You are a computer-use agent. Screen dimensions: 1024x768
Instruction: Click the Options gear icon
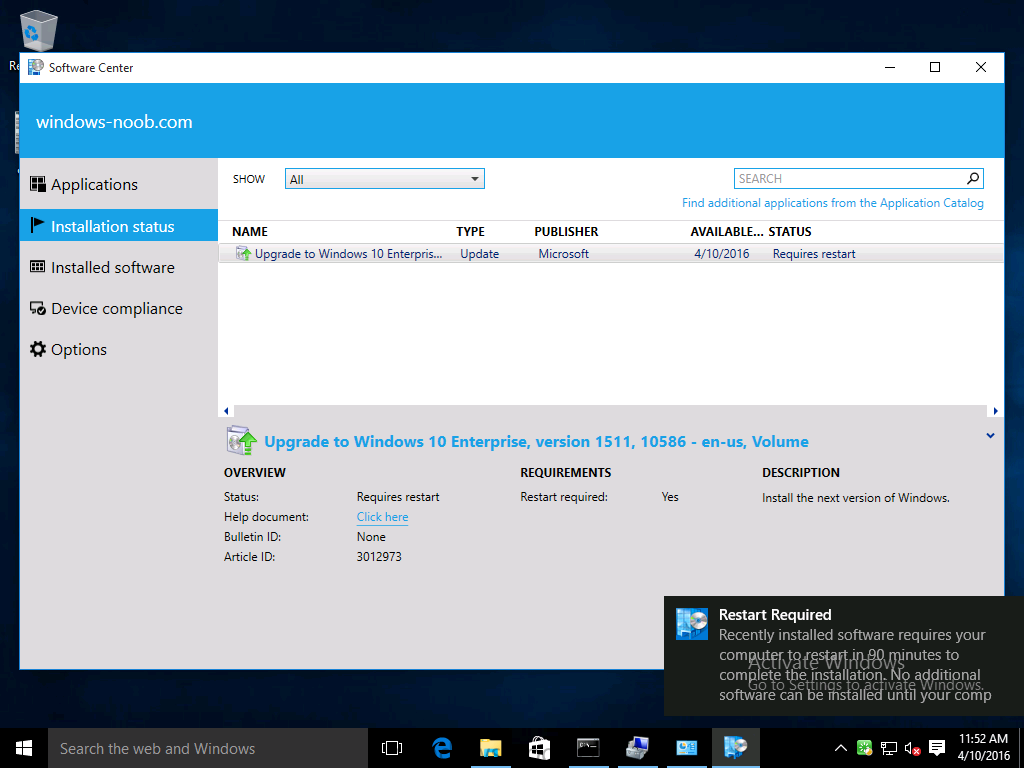pos(38,349)
